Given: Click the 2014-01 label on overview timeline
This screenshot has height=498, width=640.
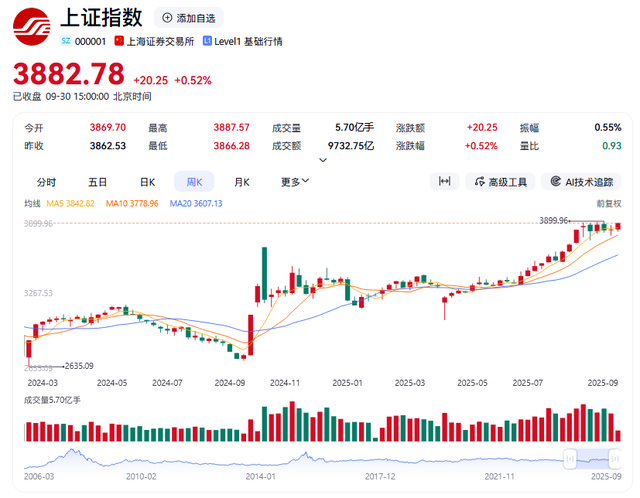Looking at the screenshot, I should click(x=260, y=476).
